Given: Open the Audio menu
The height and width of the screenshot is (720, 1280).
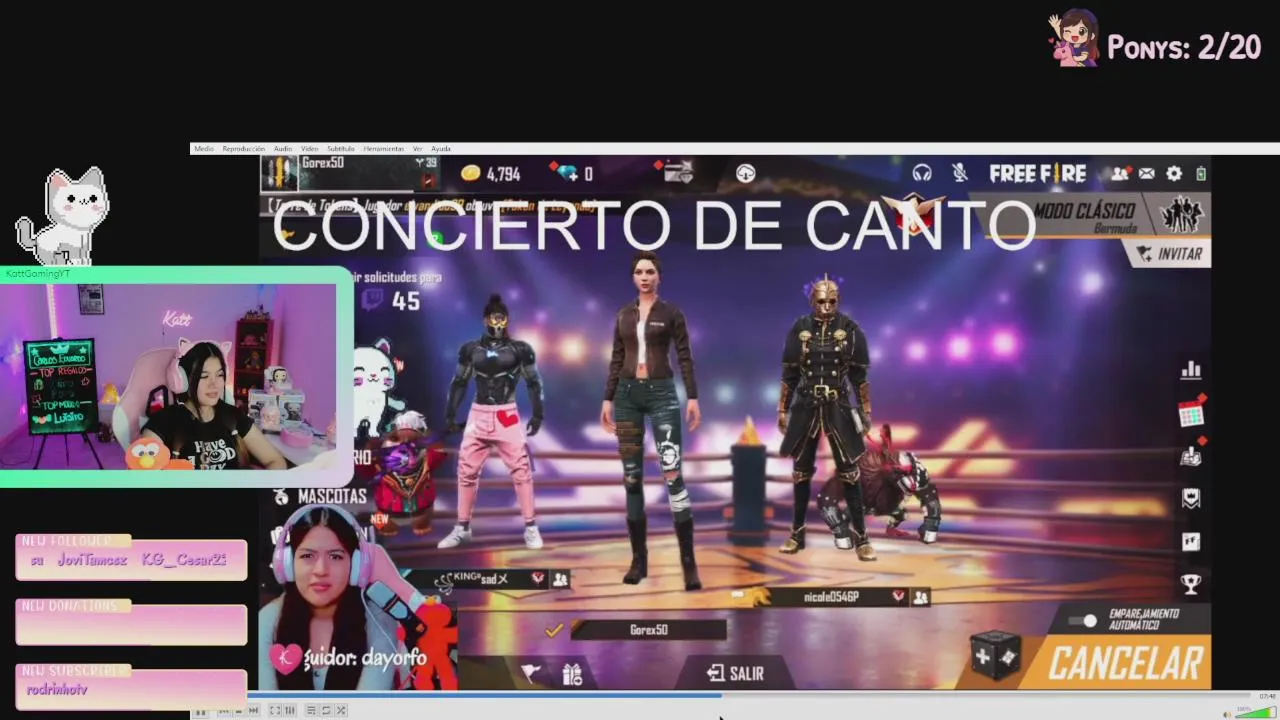Looking at the screenshot, I should click(x=283, y=149).
